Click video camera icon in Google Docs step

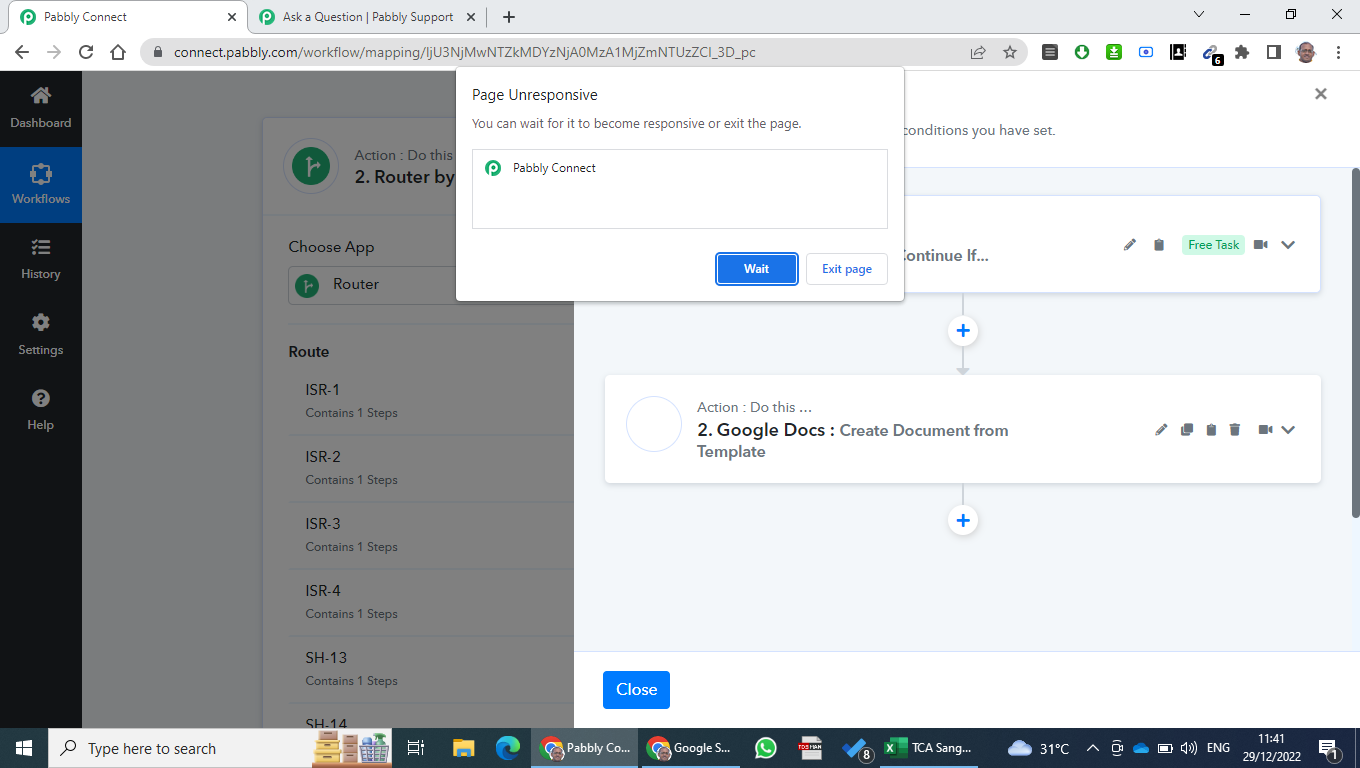(x=1265, y=430)
